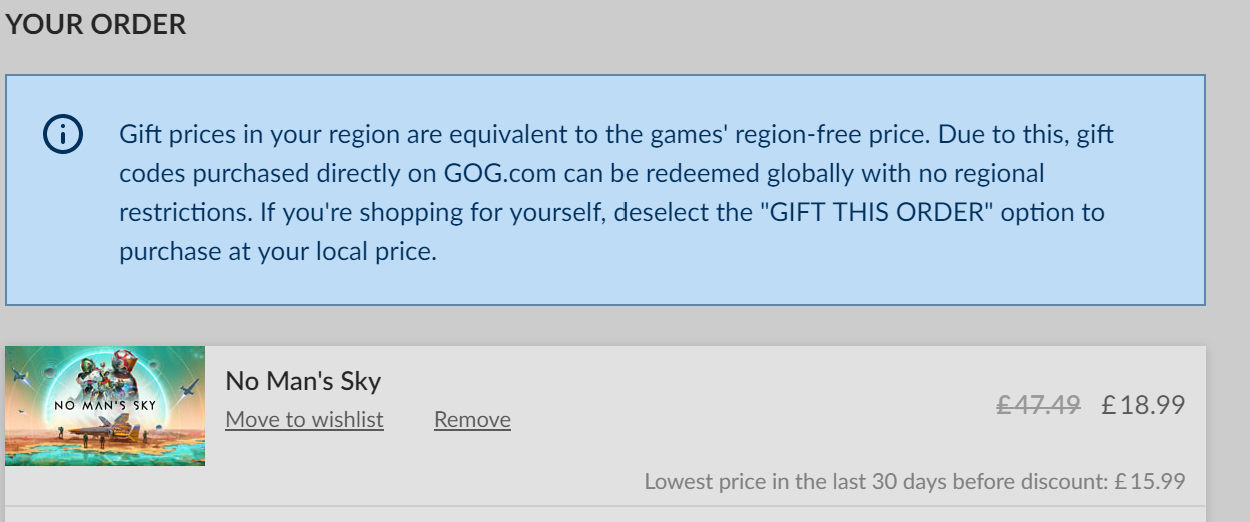1250x522 pixels.
Task: Select the No Man's Sky game title
Action: [x=303, y=381]
